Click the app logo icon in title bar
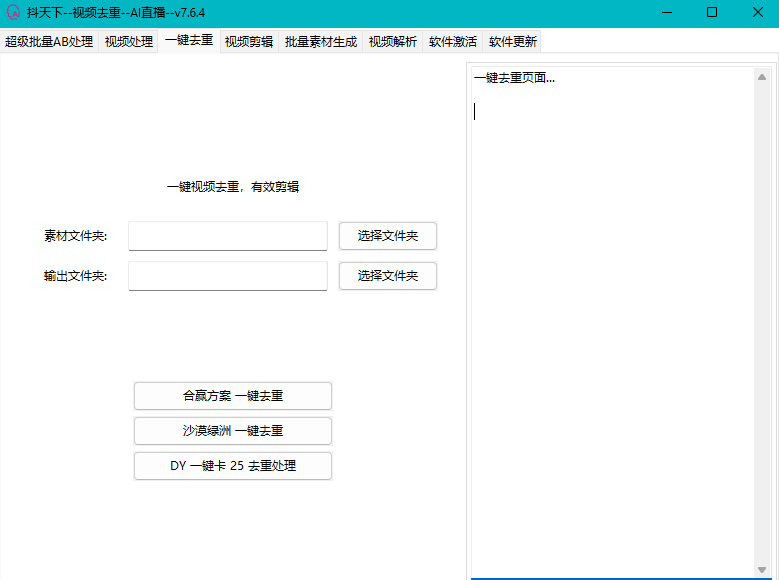 tap(13, 13)
